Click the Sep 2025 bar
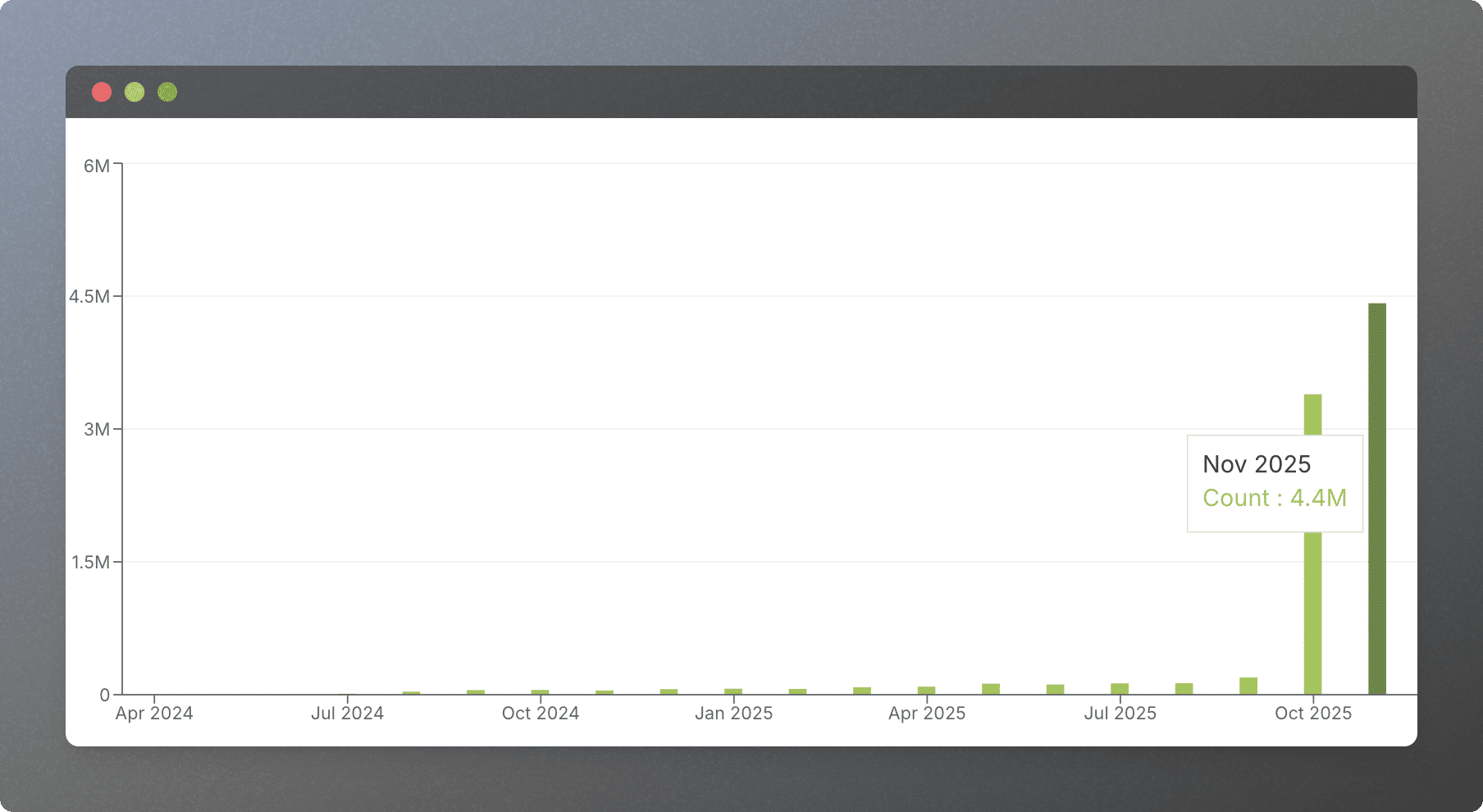Screen dimensions: 1483x812 click(1248, 686)
